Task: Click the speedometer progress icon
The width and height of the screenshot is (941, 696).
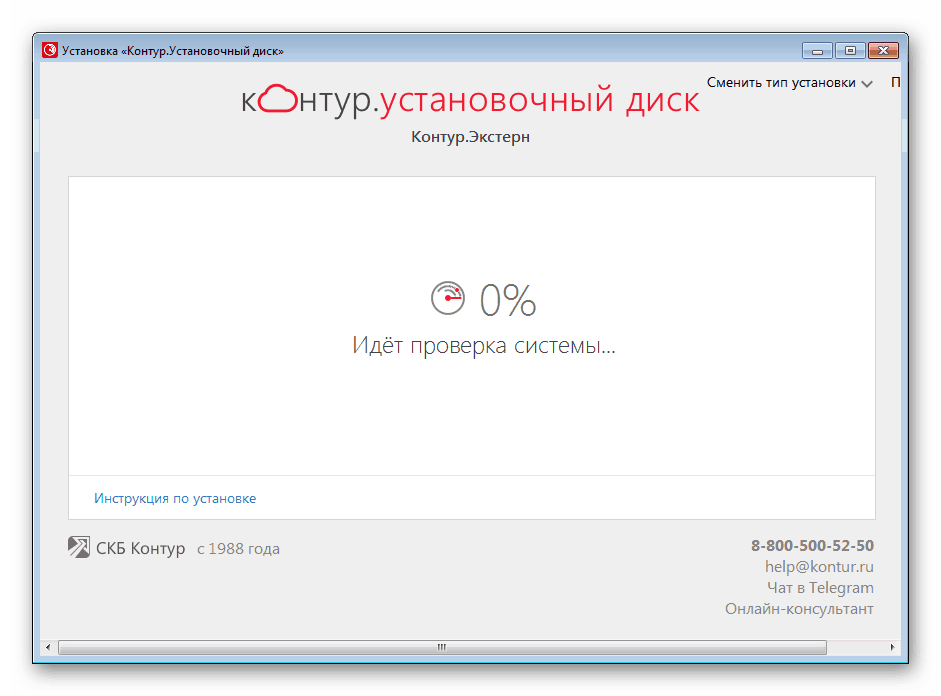Action: pos(448,299)
